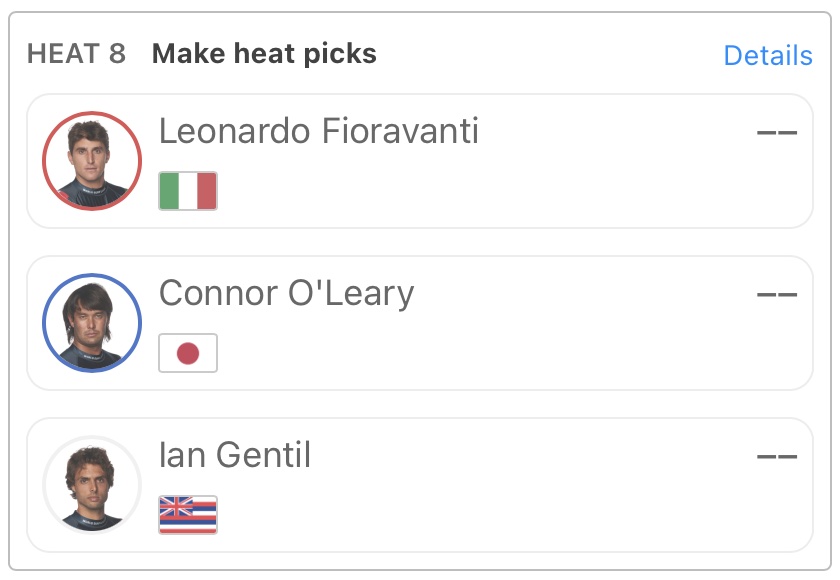This screenshot has height=580, width=840.
Task: Click the score dashes for Ian Gentil
Action: coord(777,456)
